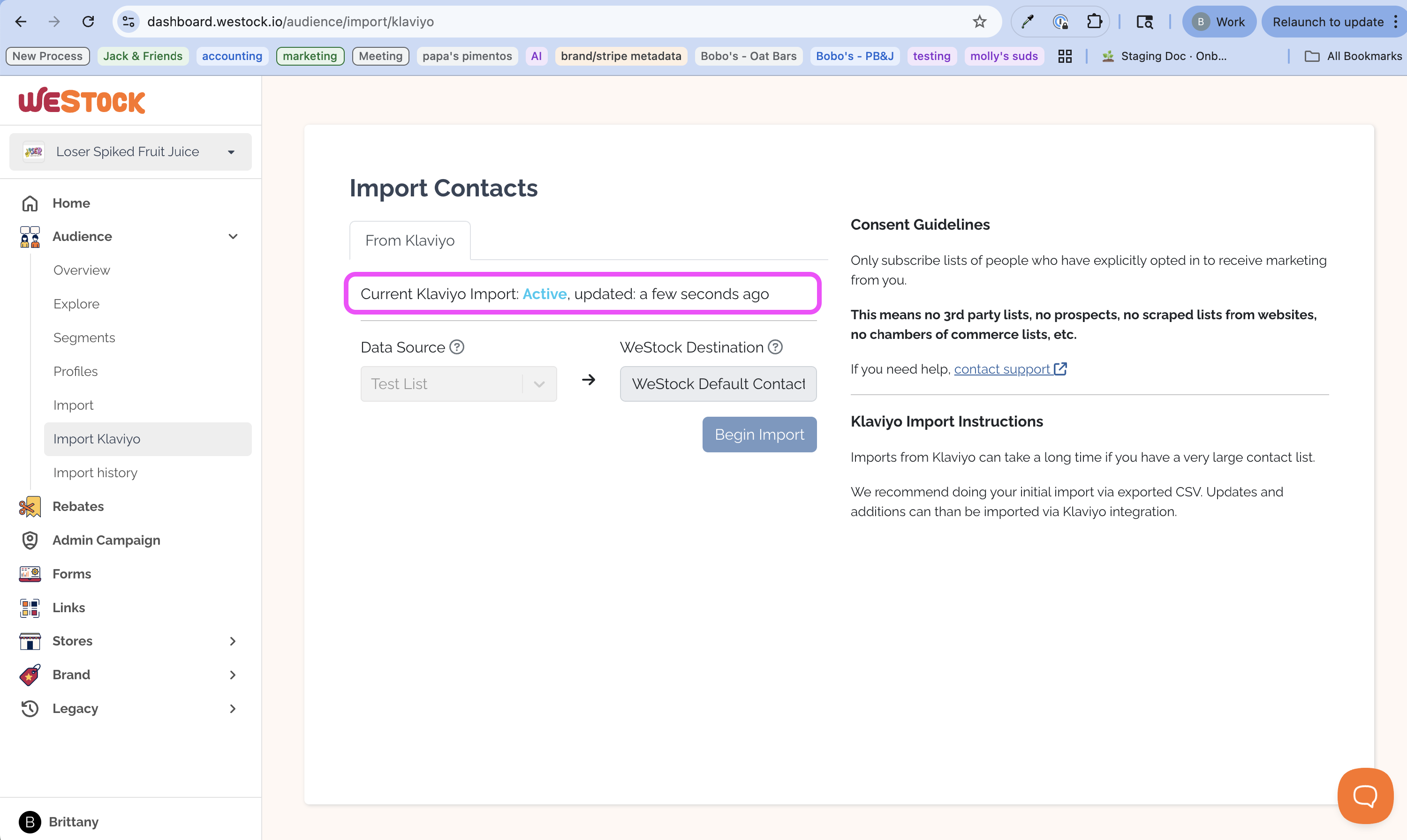The image size is (1407, 840).
Task: Select Import Klaviyo sidebar item
Action: 148,439
